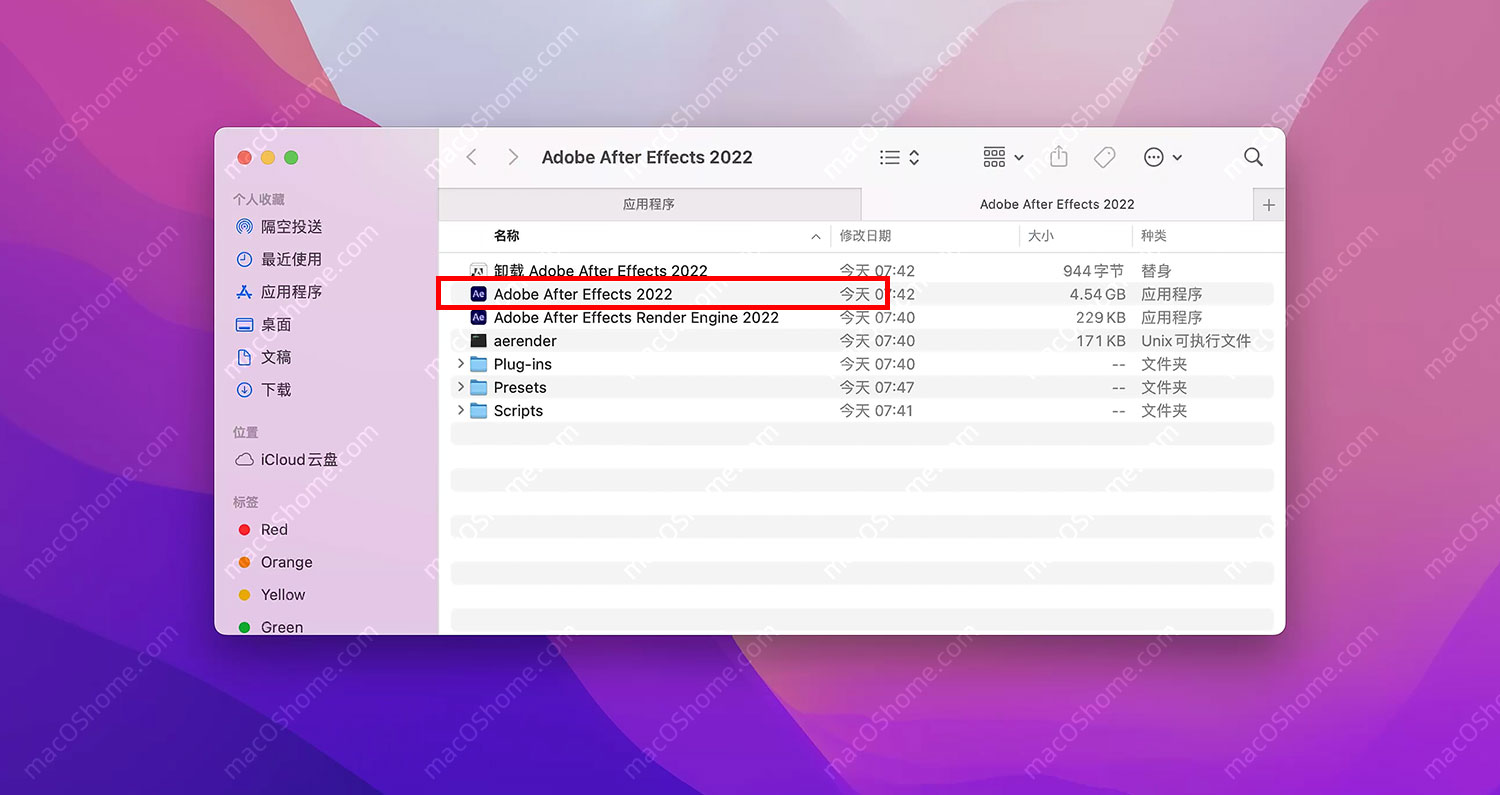1500x795 pixels.
Task: Select the Red tag in sidebar
Action: pos(273,530)
